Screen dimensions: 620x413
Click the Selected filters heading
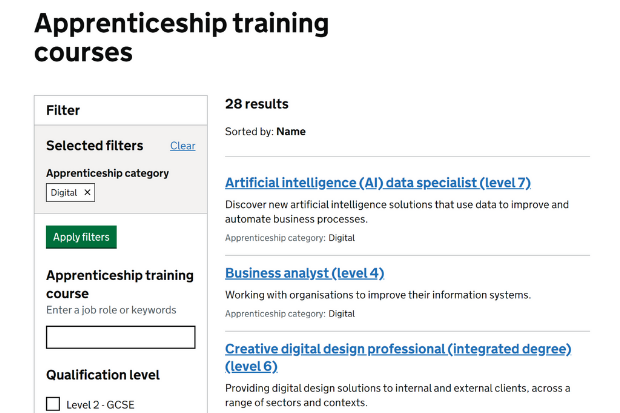tap(94, 146)
